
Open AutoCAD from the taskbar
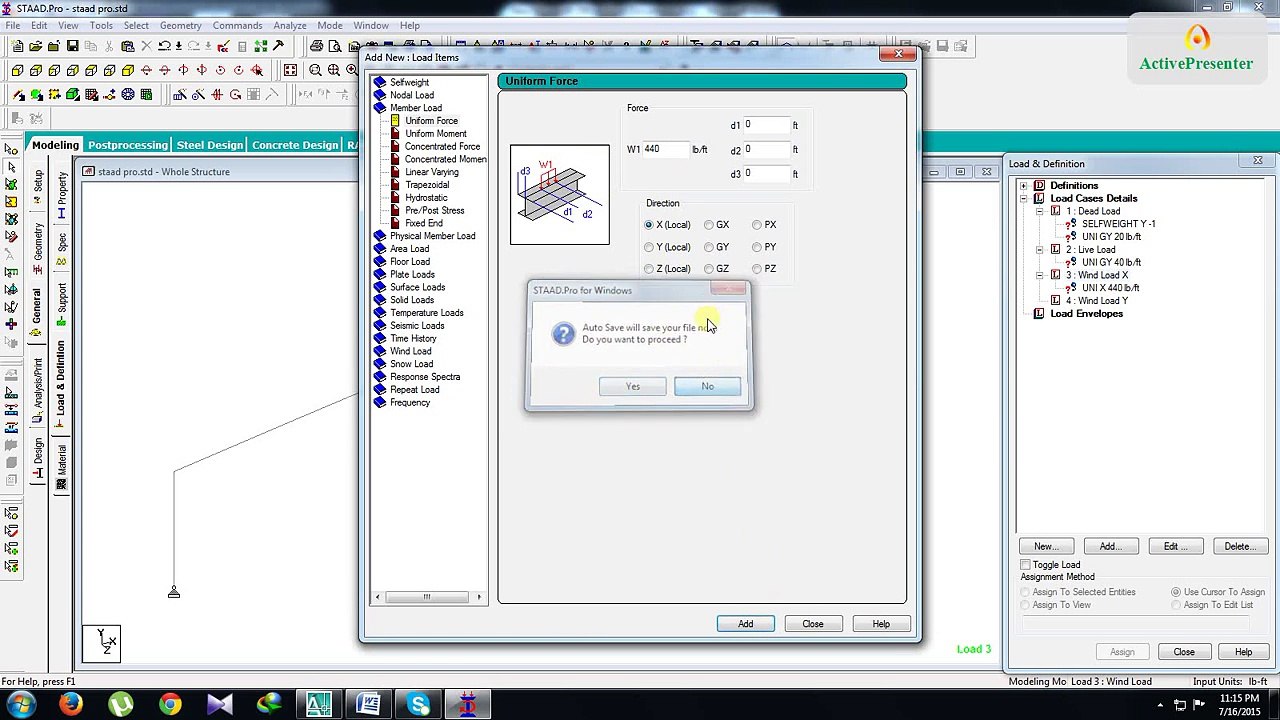click(319, 705)
